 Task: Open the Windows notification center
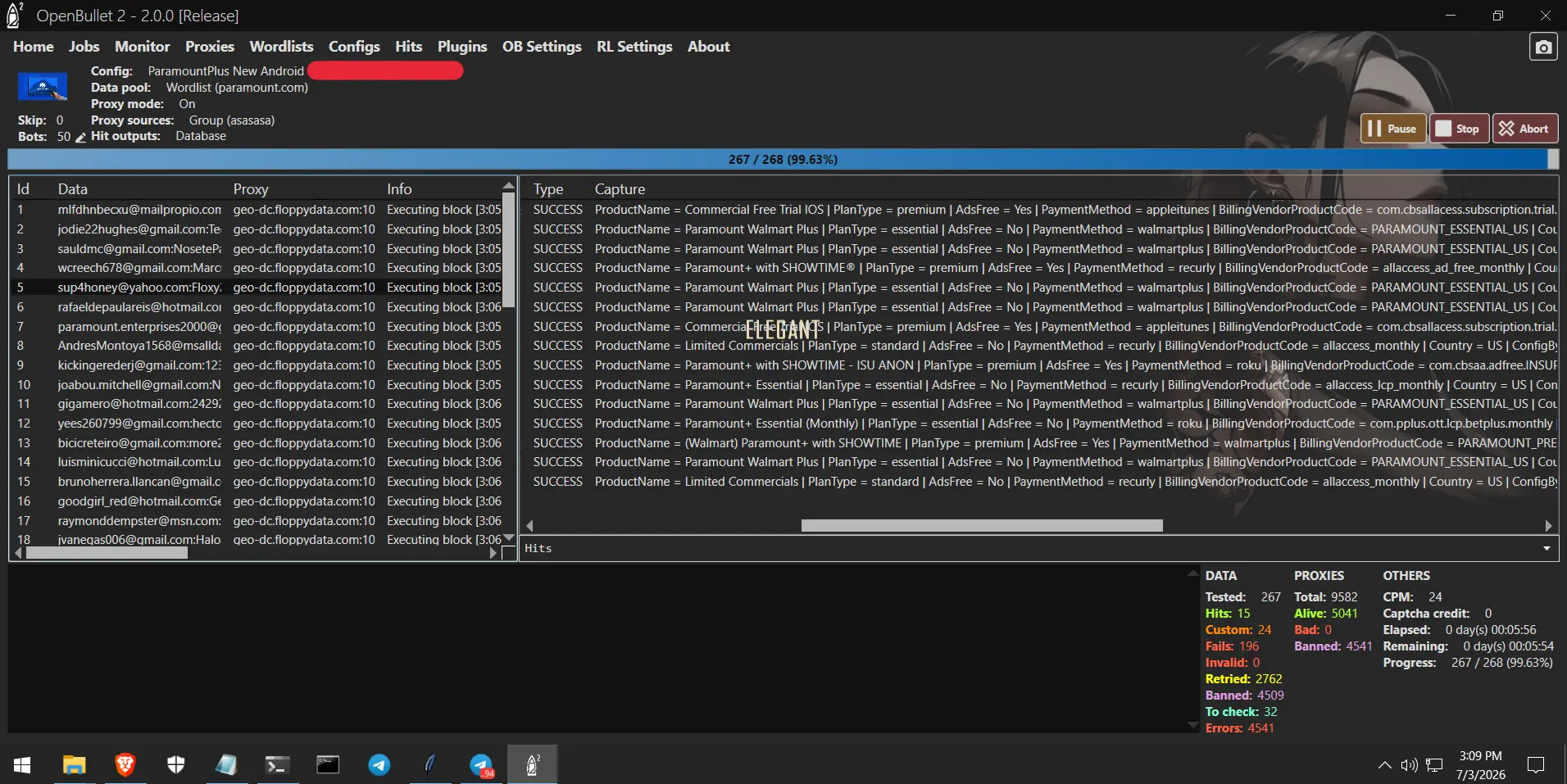(1536, 765)
